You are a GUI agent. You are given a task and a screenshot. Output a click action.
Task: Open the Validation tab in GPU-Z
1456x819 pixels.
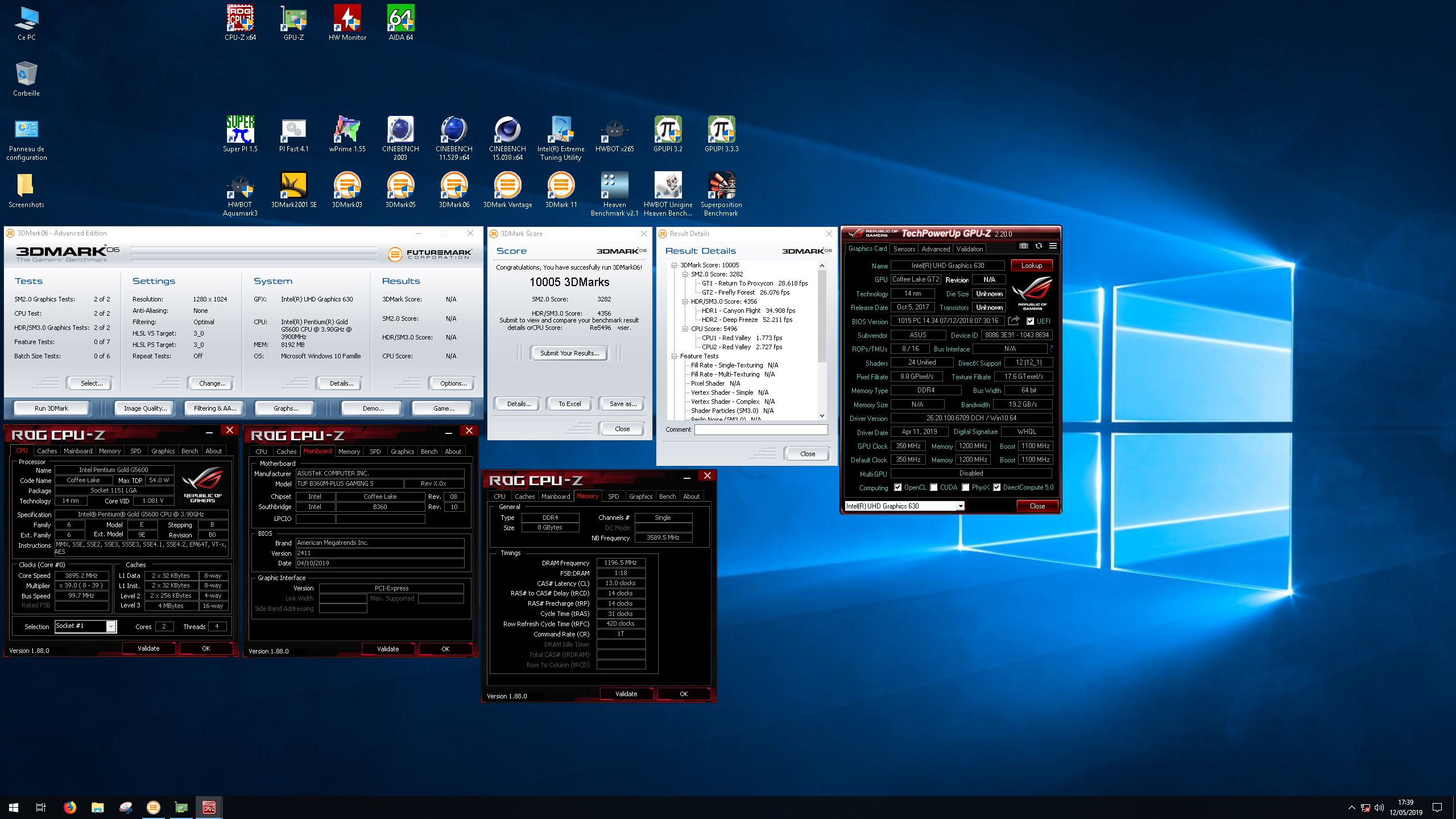click(969, 249)
